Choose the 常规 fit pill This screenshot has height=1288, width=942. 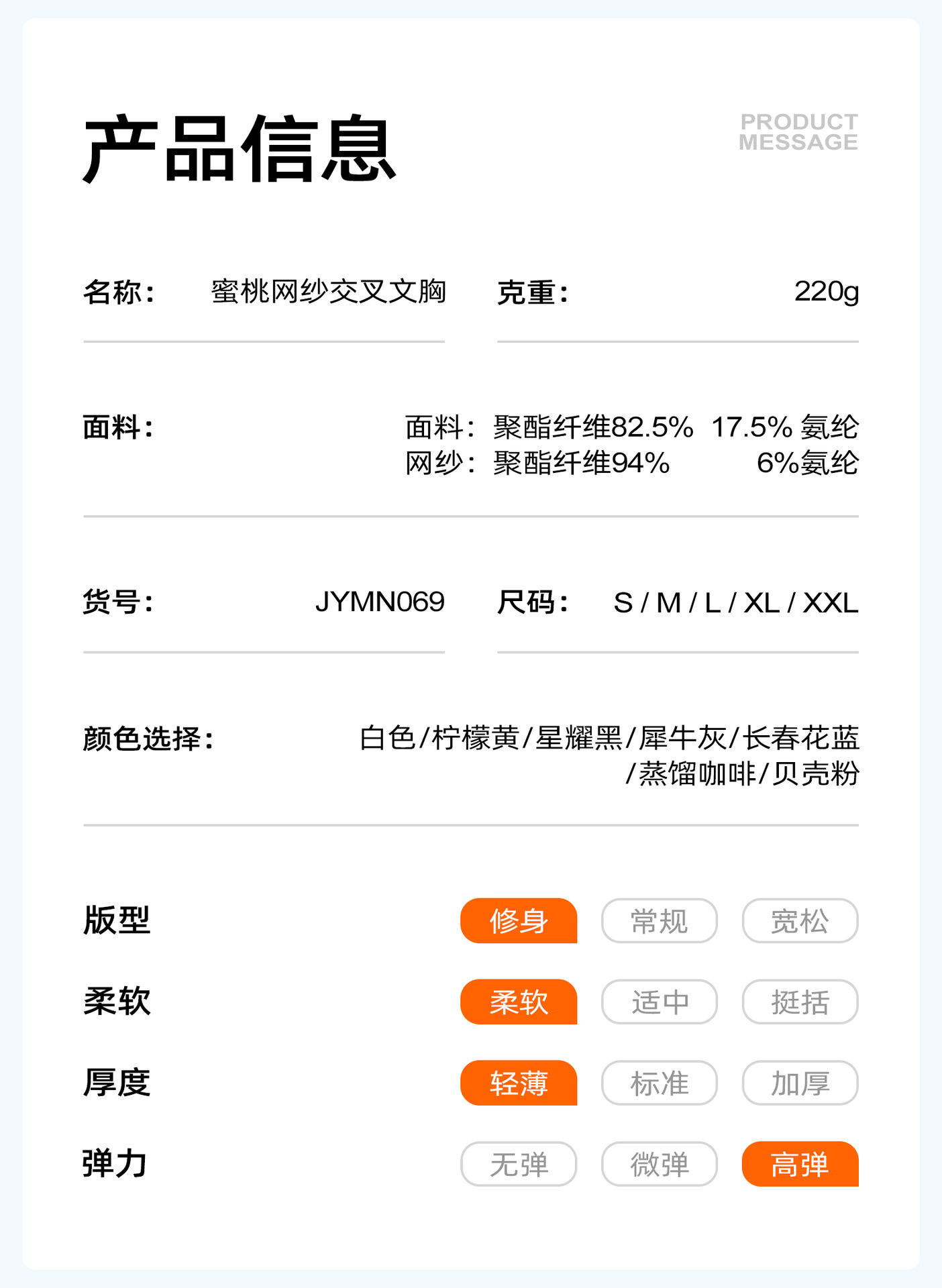click(x=659, y=920)
